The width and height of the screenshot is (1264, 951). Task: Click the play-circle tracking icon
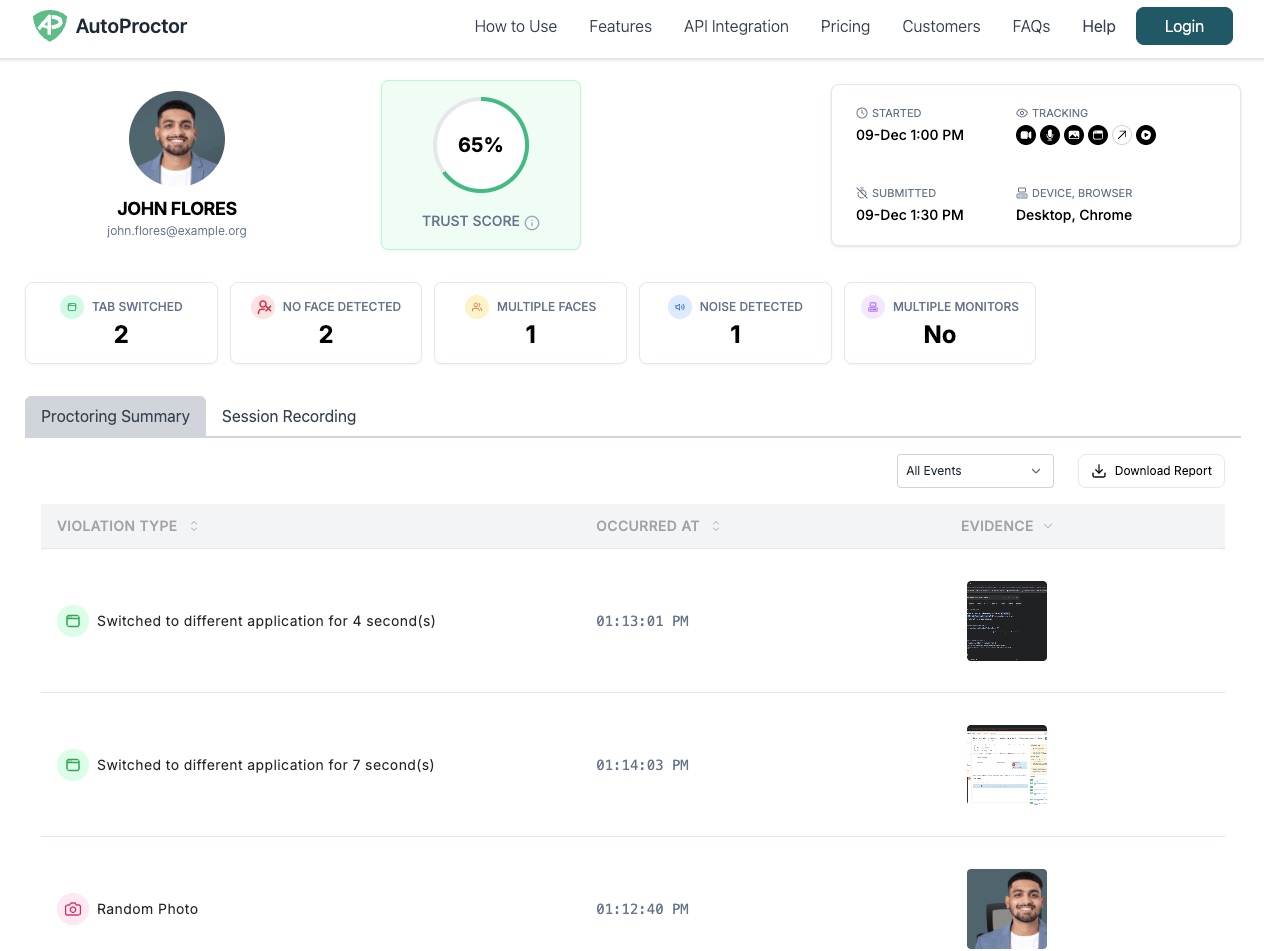1146,135
